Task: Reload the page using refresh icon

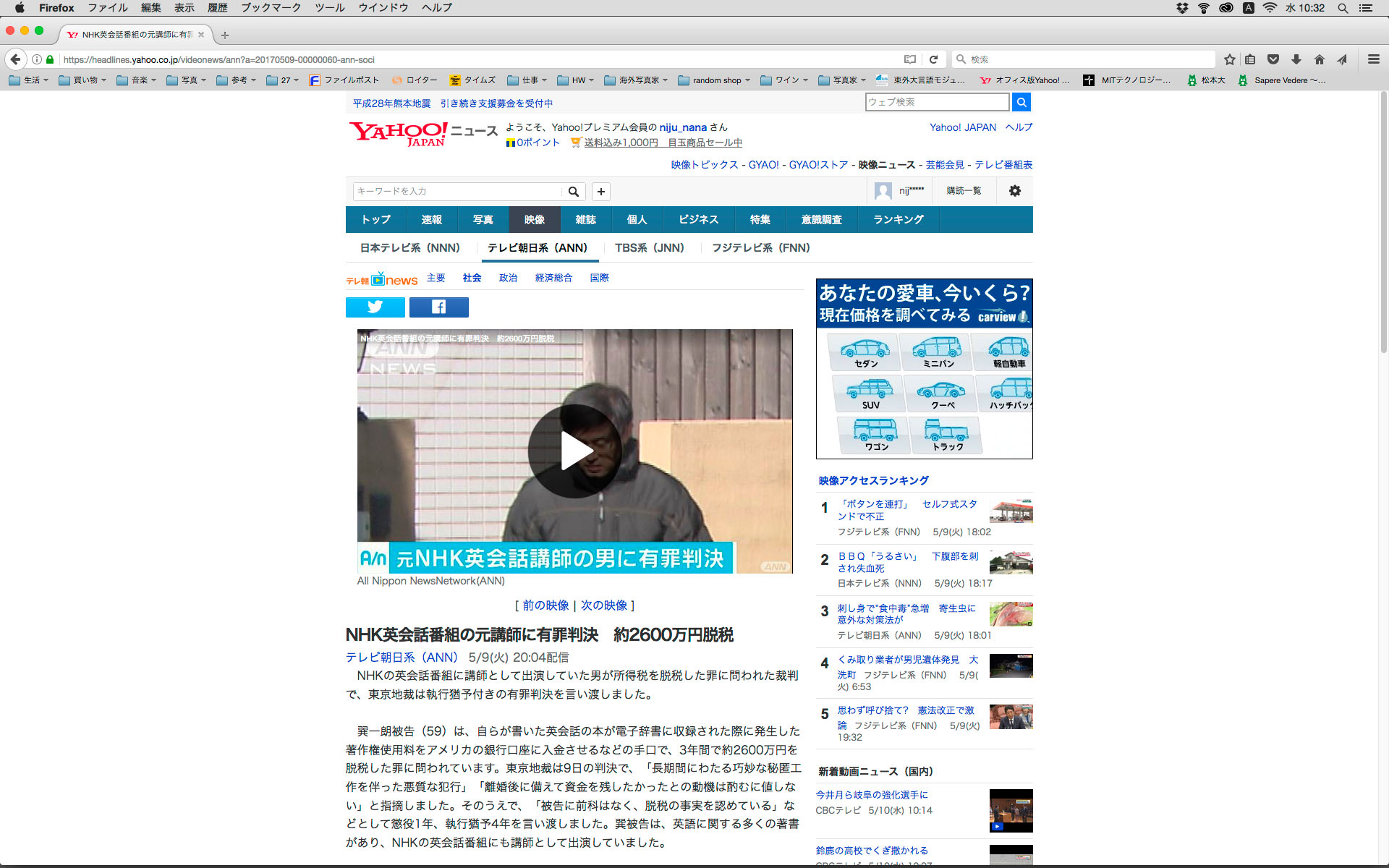Action: [933, 59]
